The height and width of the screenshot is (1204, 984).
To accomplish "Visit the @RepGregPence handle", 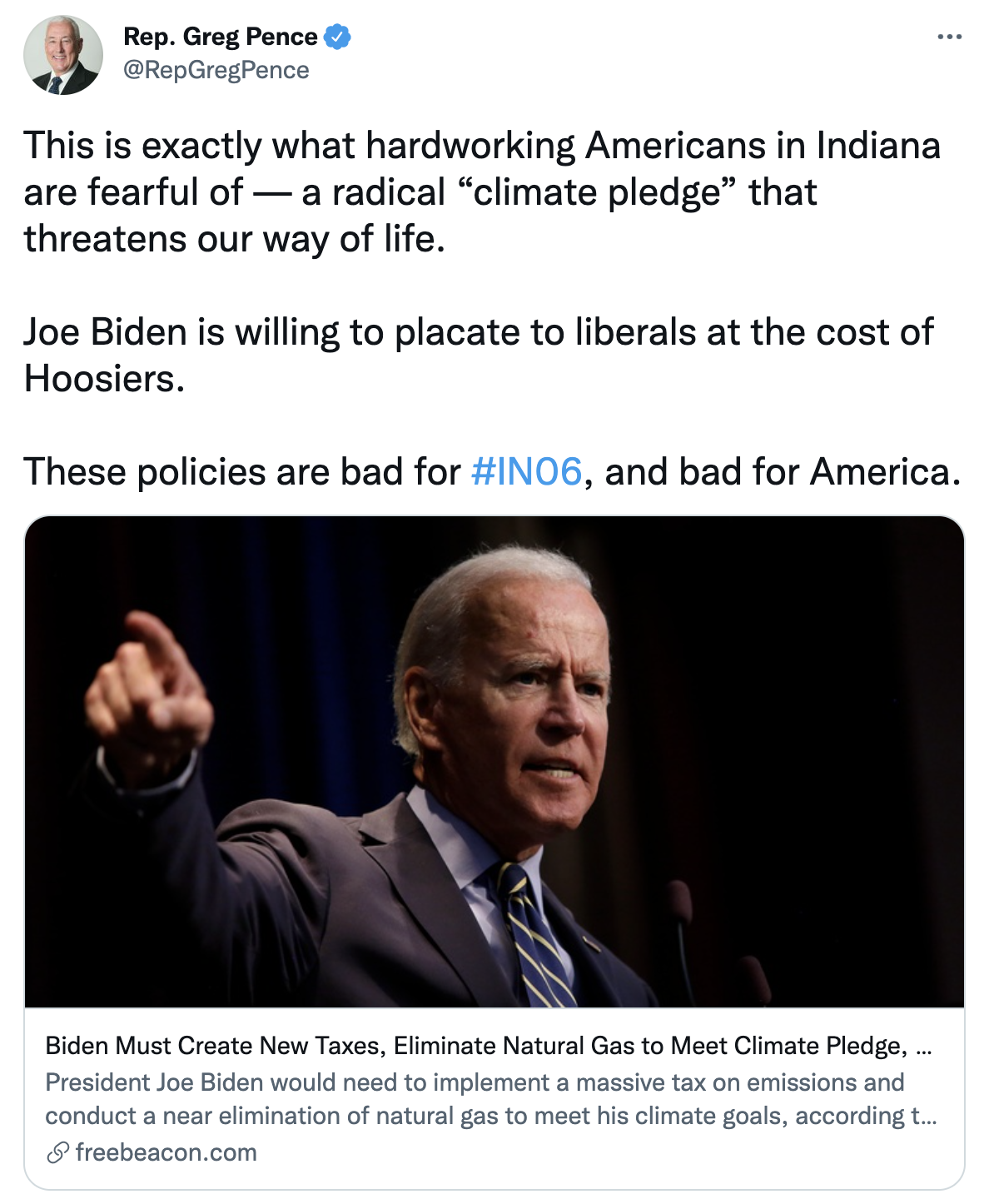I will pos(216,71).
